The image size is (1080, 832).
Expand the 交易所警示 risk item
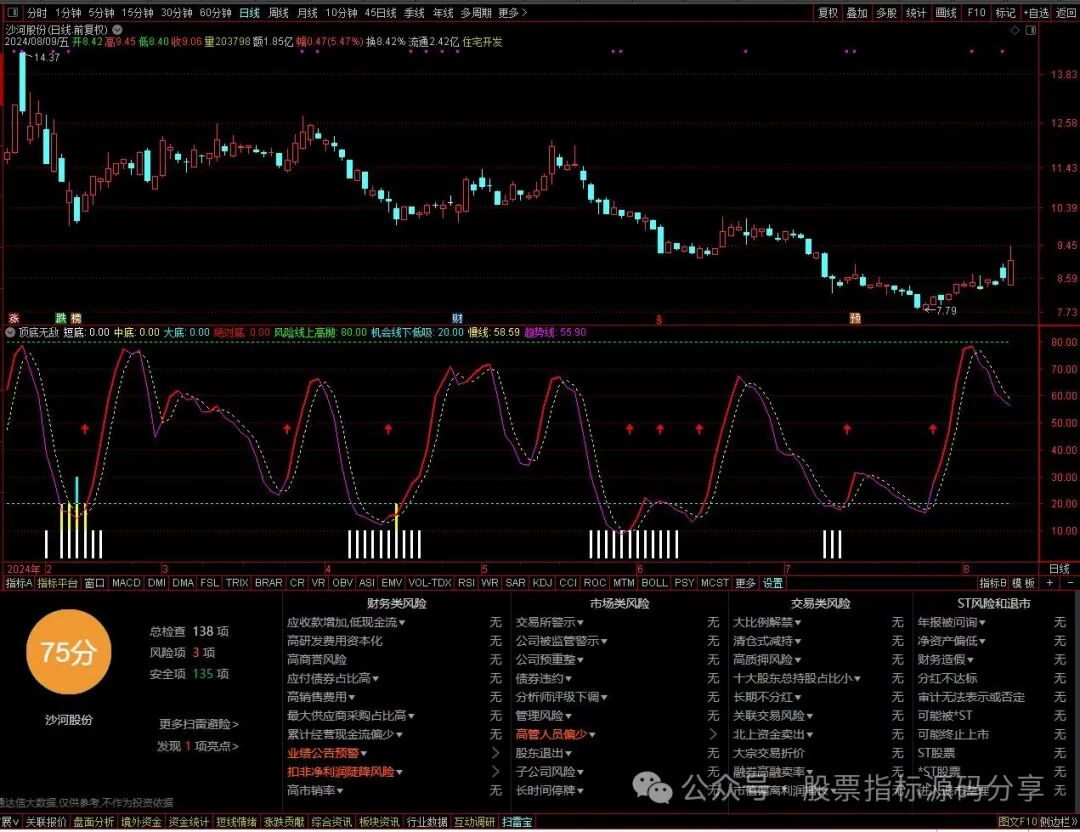[549, 622]
